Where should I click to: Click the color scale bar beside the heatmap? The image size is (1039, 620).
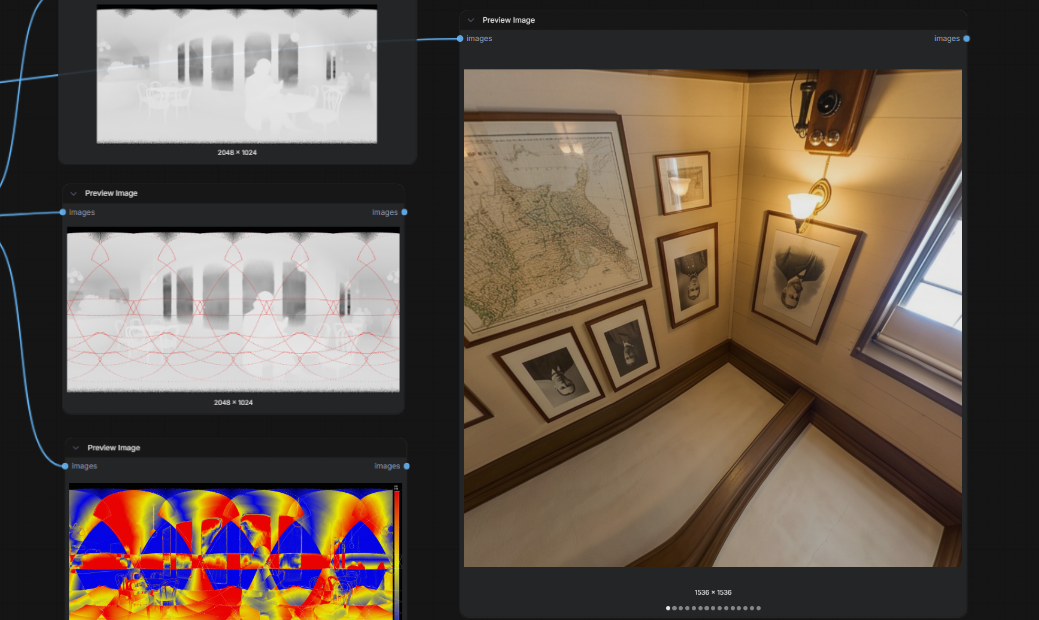pyautogui.click(x=396, y=553)
